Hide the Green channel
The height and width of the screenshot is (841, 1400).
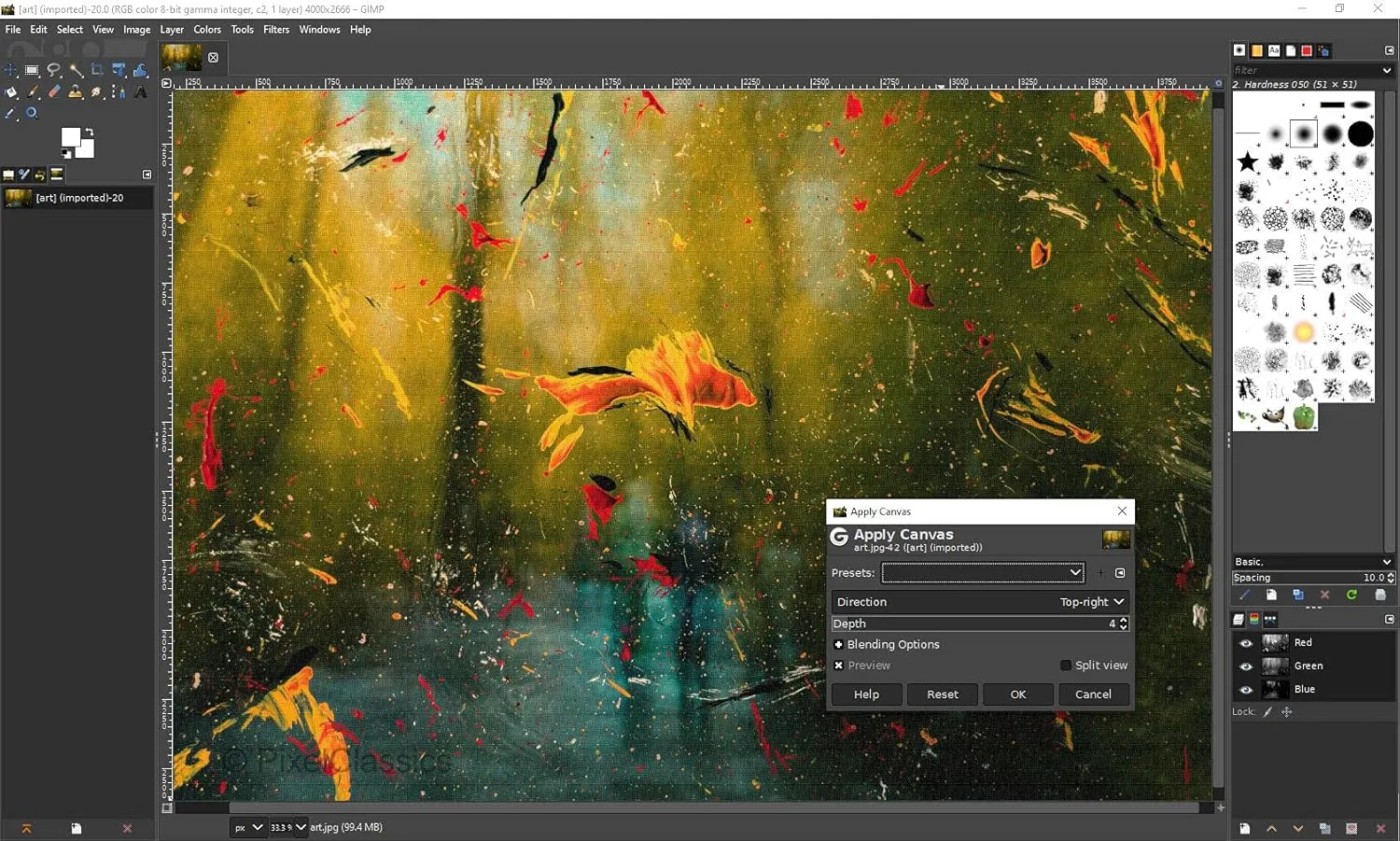coord(1246,666)
